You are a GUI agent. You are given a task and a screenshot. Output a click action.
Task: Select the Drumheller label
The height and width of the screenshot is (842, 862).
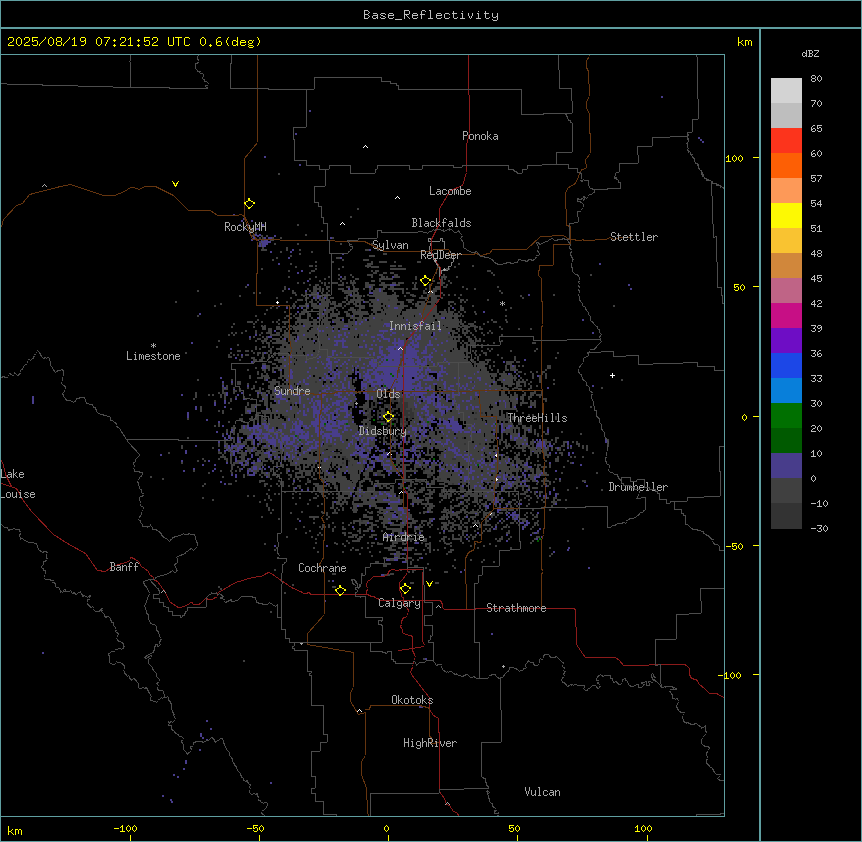pos(638,487)
